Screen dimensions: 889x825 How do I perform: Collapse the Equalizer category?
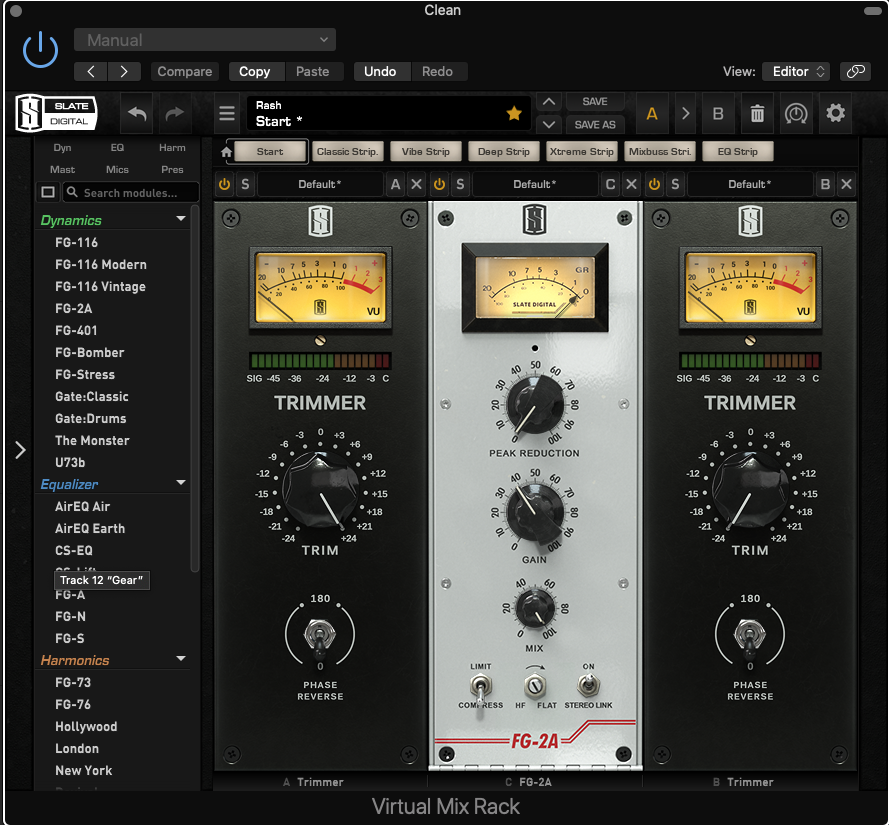(181, 483)
